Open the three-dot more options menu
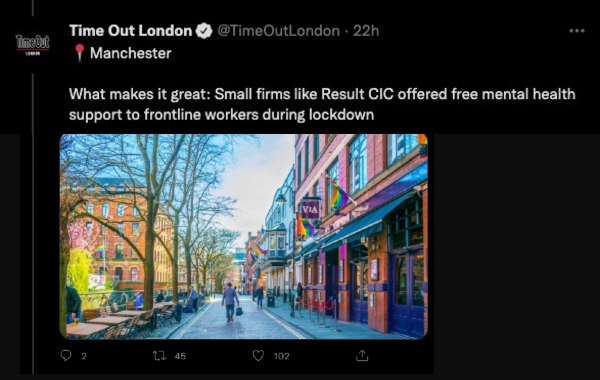 coord(577,31)
